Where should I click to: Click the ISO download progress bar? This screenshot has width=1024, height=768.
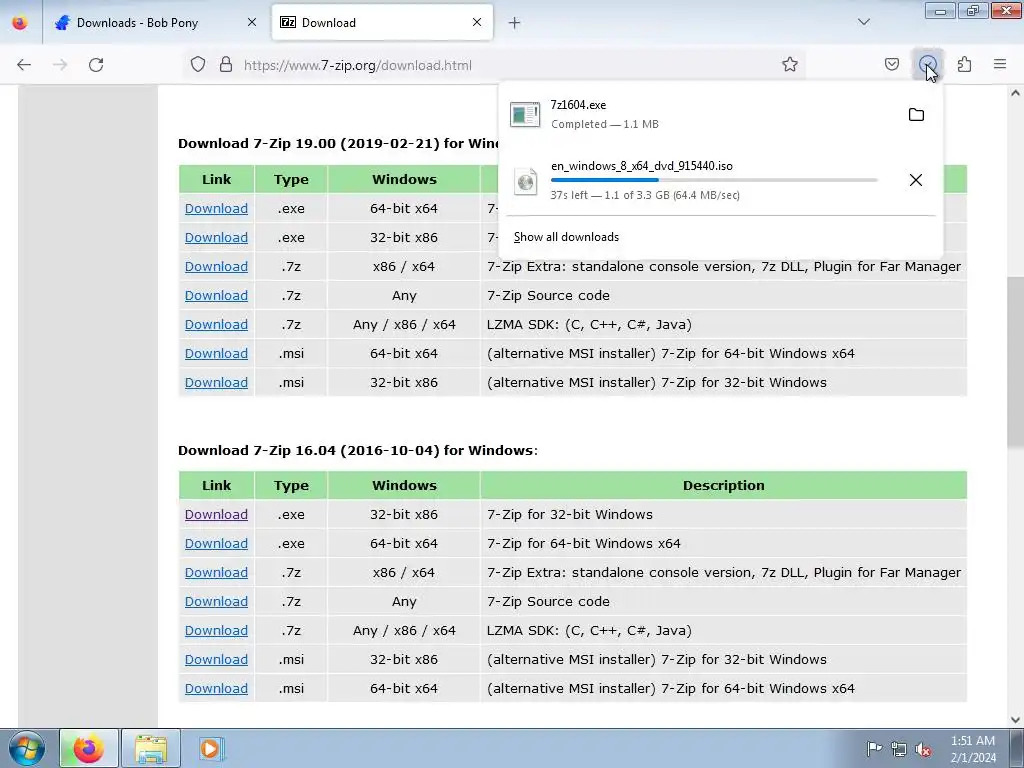coord(714,180)
